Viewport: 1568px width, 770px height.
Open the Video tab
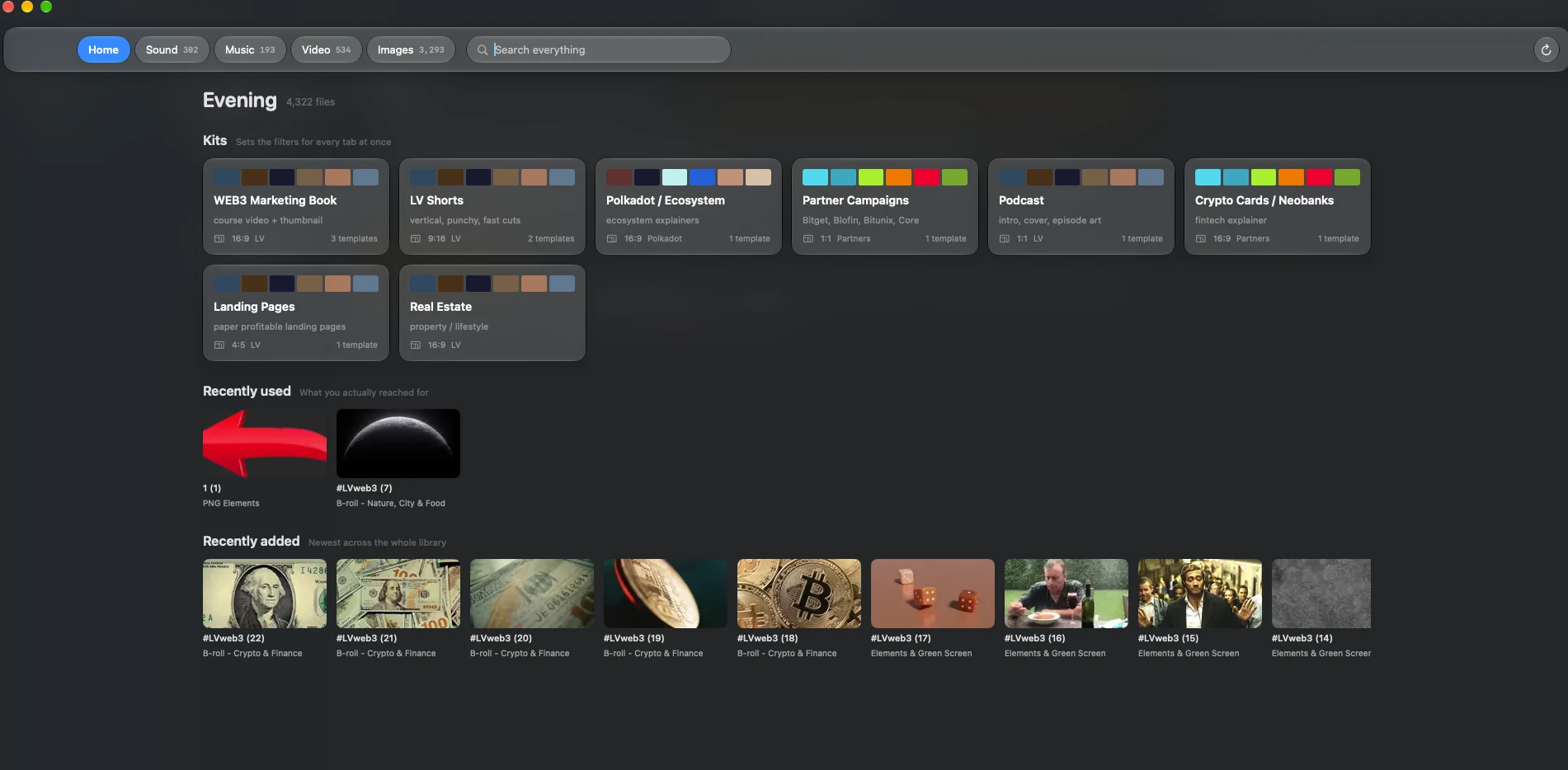(x=326, y=49)
